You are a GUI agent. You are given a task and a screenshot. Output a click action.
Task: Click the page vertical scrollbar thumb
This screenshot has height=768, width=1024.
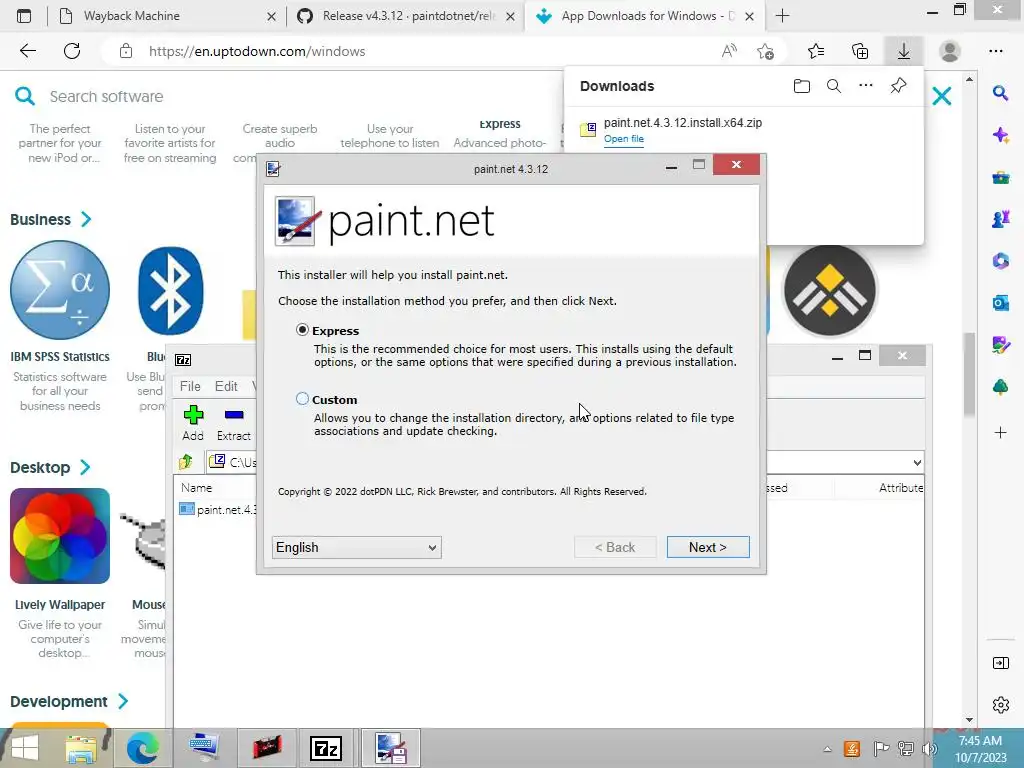click(x=969, y=374)
